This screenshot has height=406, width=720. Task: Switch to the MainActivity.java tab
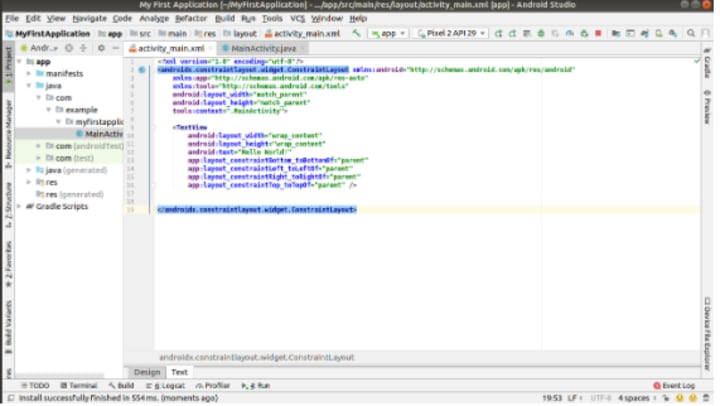coord(263,48)
